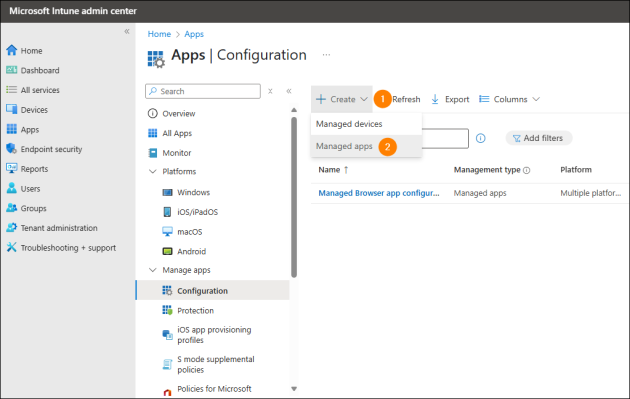Viewport: 630px width, 399px height.
Task: Collapse the Platforms section chevron
Action: (153, 172)
